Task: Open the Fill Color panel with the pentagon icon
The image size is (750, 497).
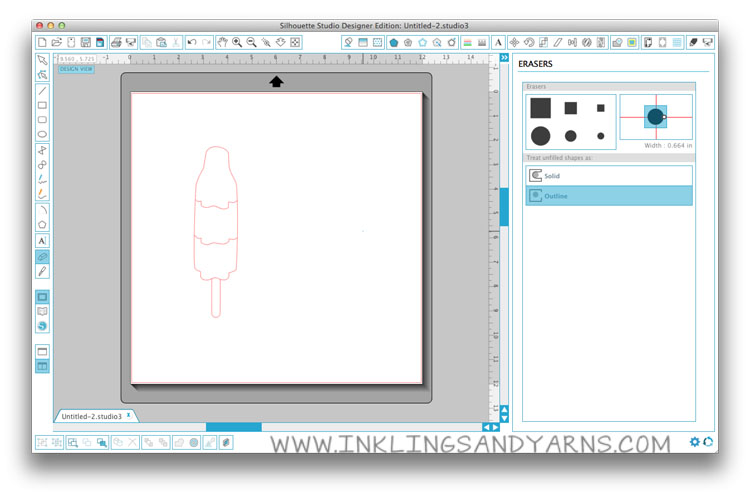Action: 394,43
